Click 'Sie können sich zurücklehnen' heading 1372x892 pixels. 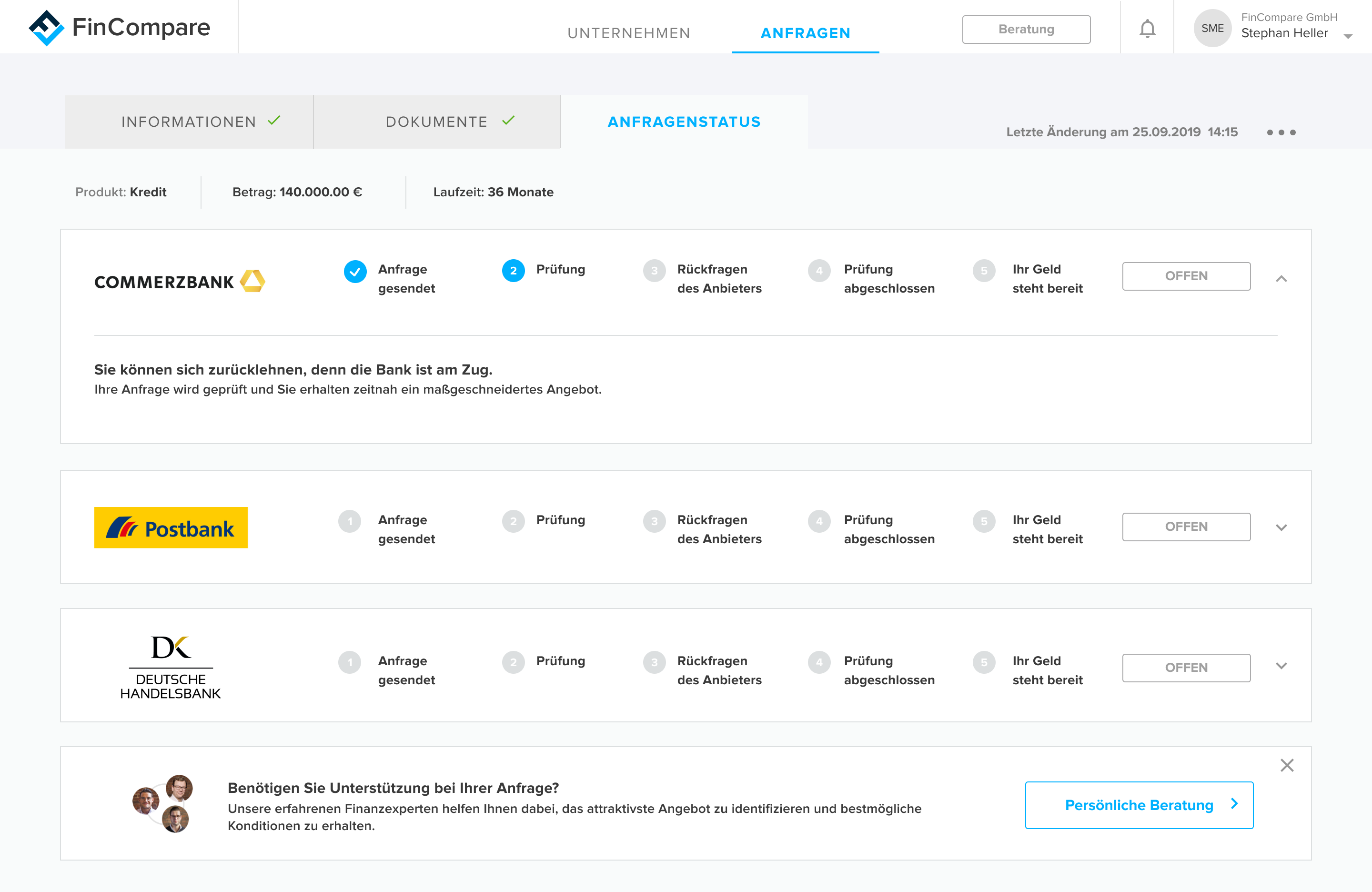[293, 370]
